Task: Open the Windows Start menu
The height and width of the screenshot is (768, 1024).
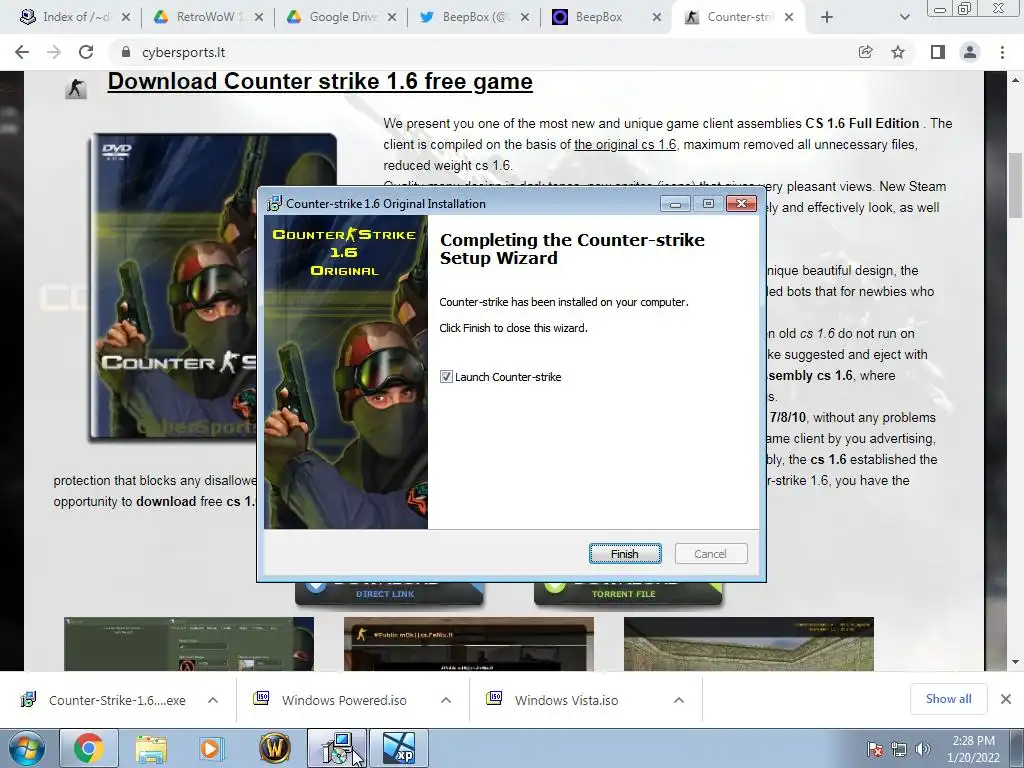Action: click(x=27, y=748)
